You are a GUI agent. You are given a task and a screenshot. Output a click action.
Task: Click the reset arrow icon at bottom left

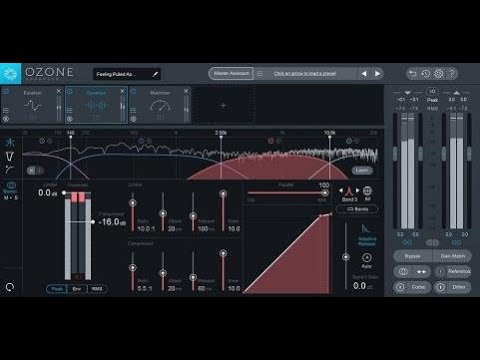pos(10,287)
